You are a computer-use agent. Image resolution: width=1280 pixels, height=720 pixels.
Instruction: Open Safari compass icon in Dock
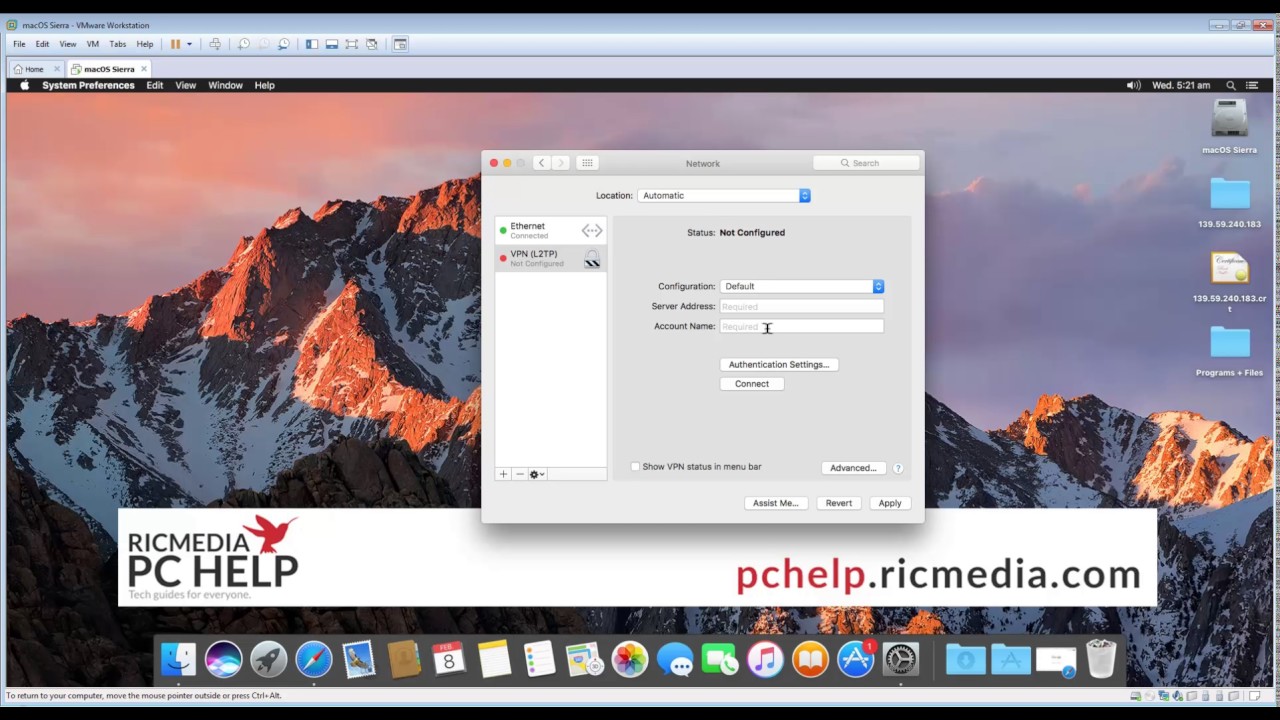313,660
